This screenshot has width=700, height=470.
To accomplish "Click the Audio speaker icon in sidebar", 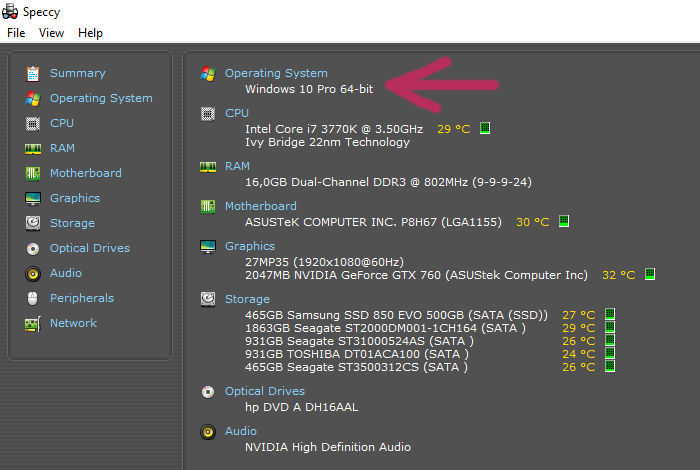I will coord(33,273).
